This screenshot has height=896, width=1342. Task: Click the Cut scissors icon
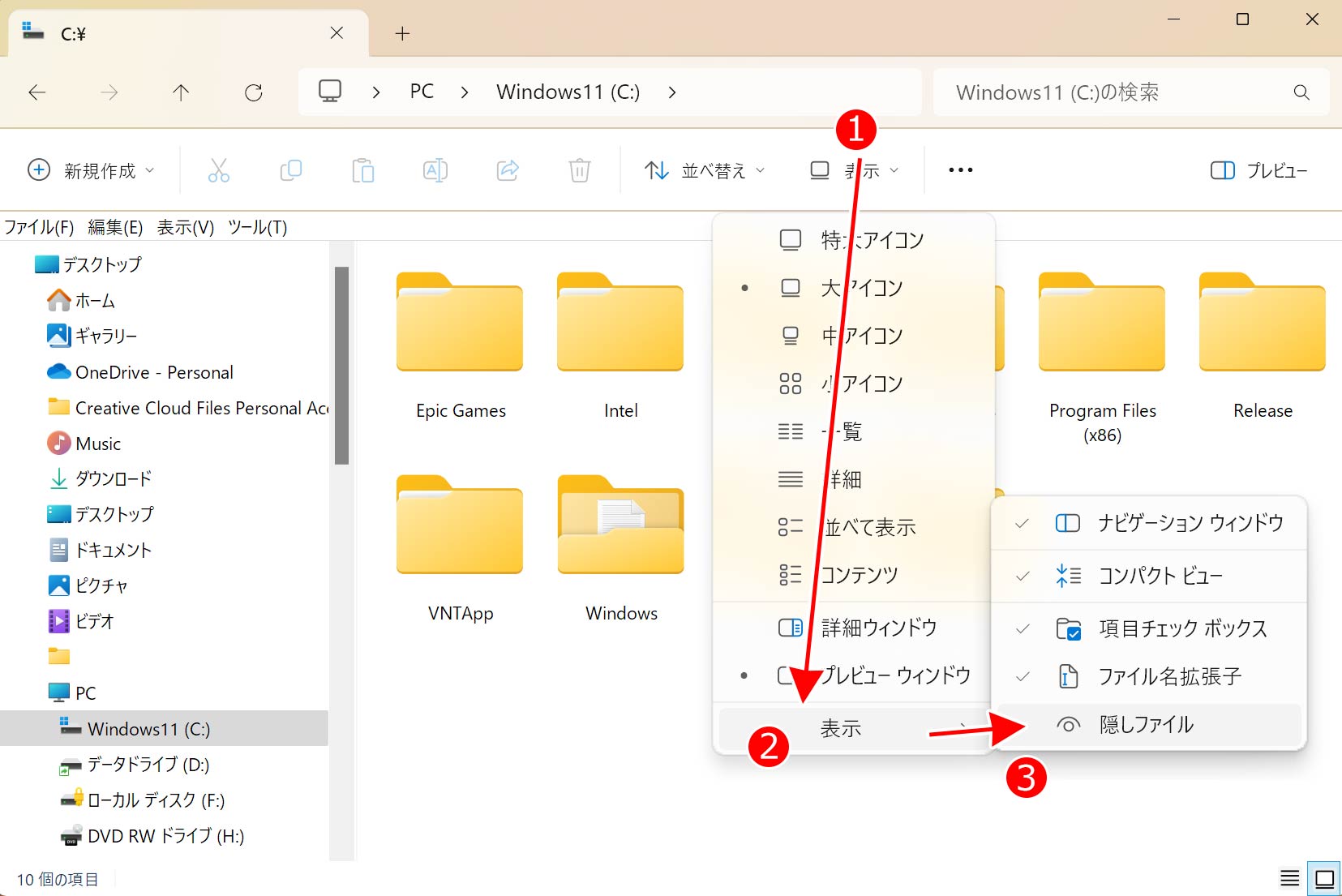click(x=218, y=170)
